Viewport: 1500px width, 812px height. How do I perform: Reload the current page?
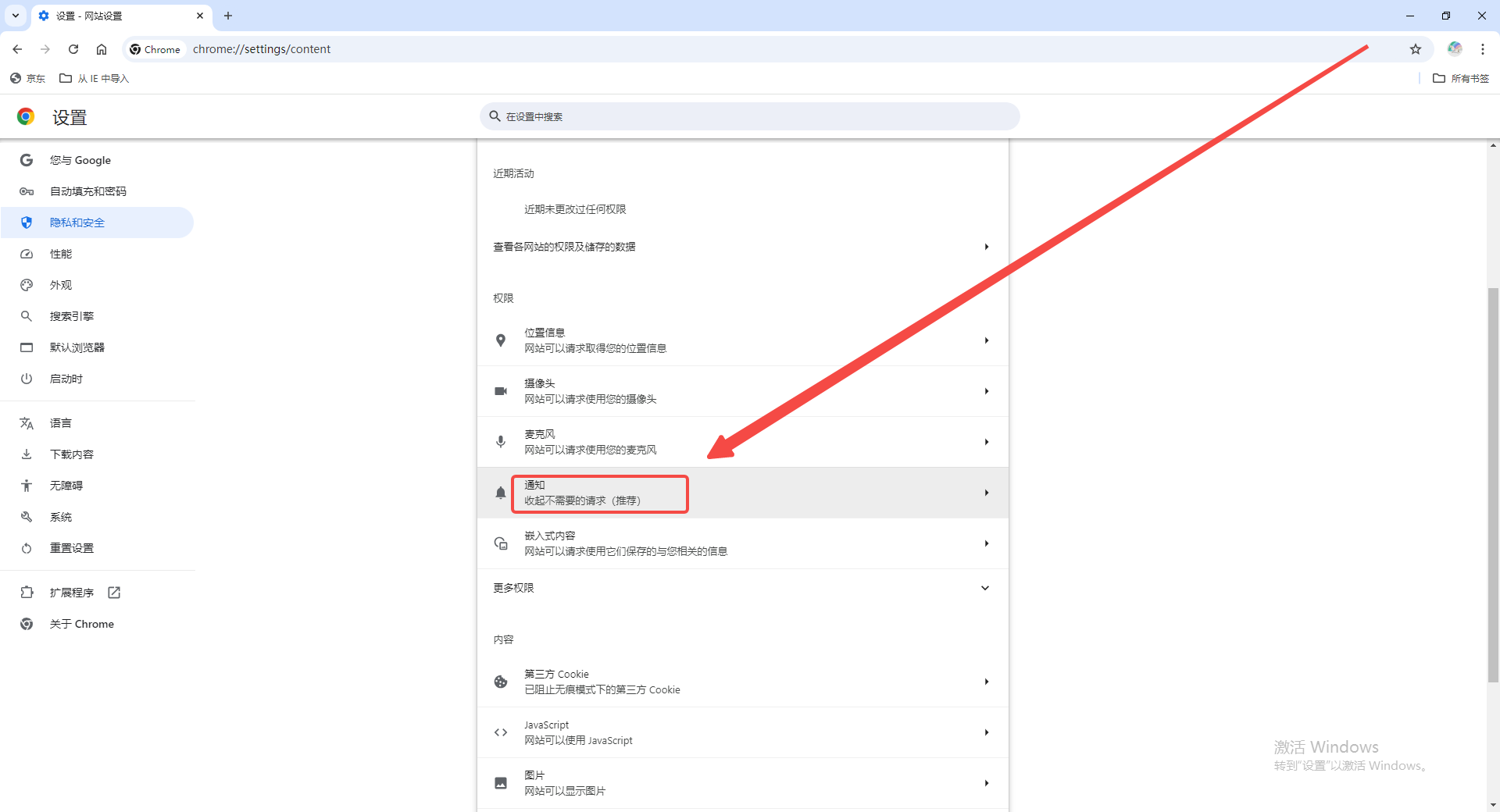pyautogui.click(x=73, y=49)
